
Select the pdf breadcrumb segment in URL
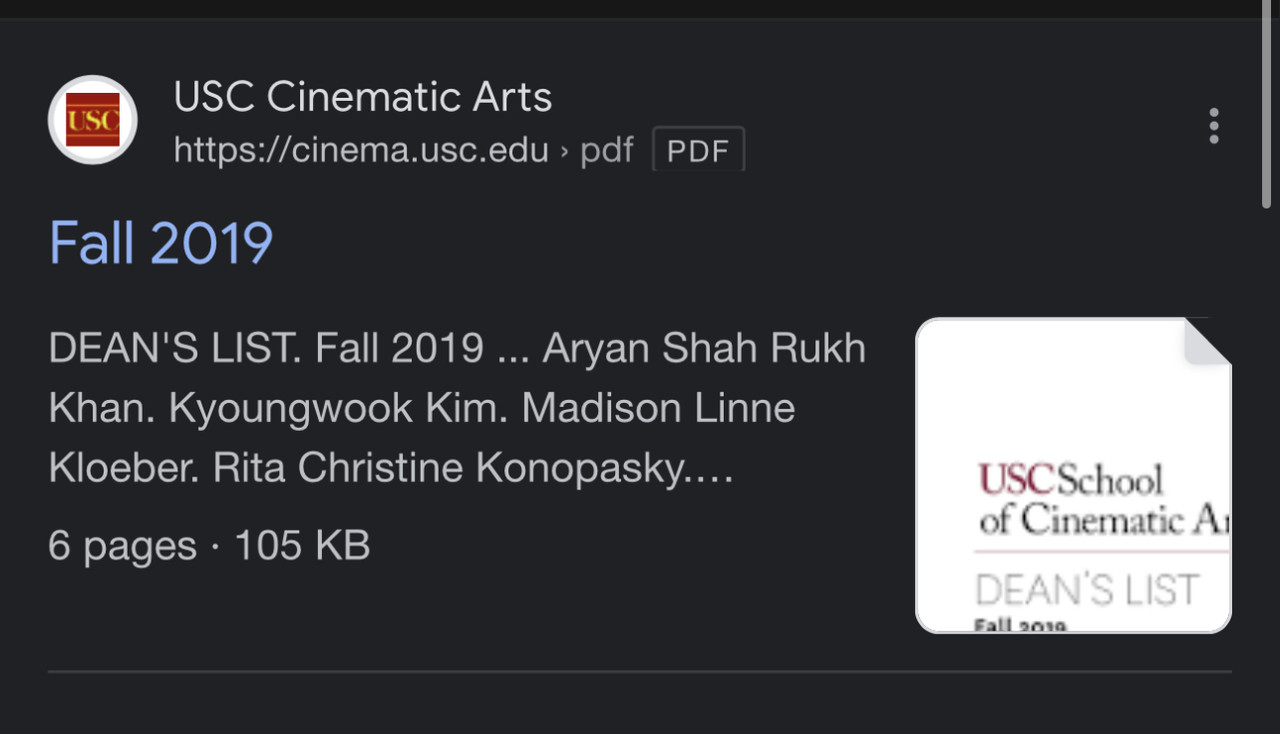pos(606,150)
